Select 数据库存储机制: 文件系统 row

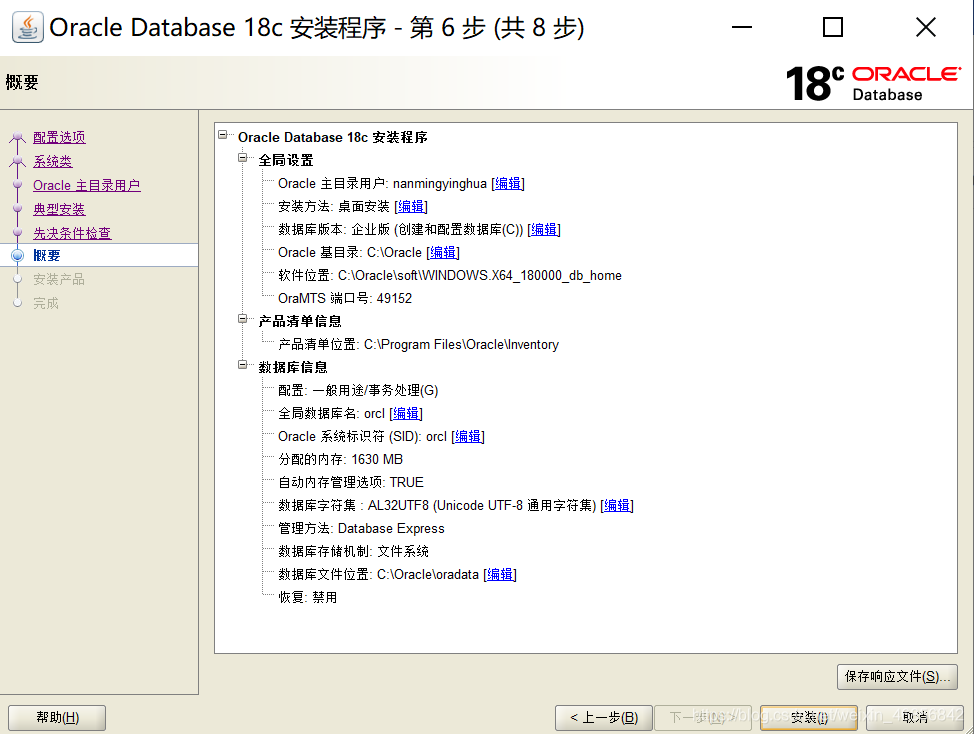coord(353,551)
